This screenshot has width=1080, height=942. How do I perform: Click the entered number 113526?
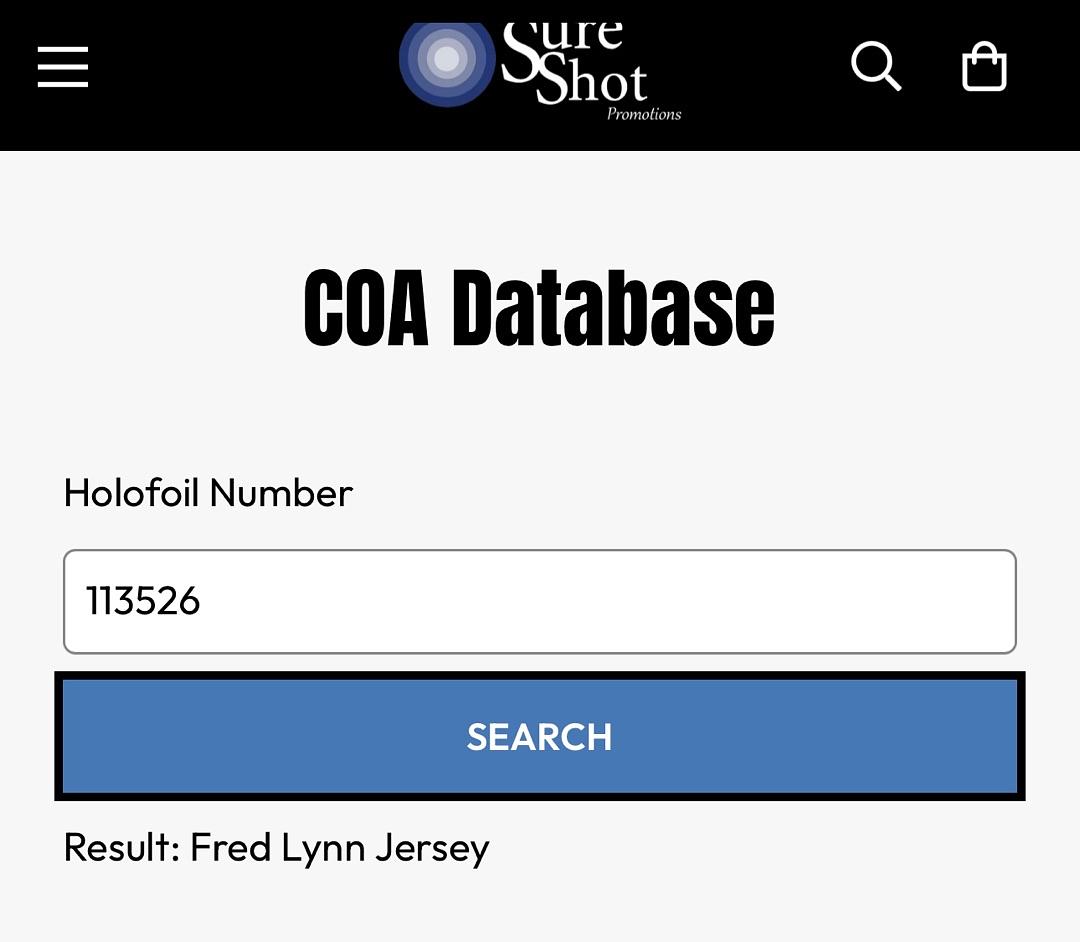coord(143,602)
